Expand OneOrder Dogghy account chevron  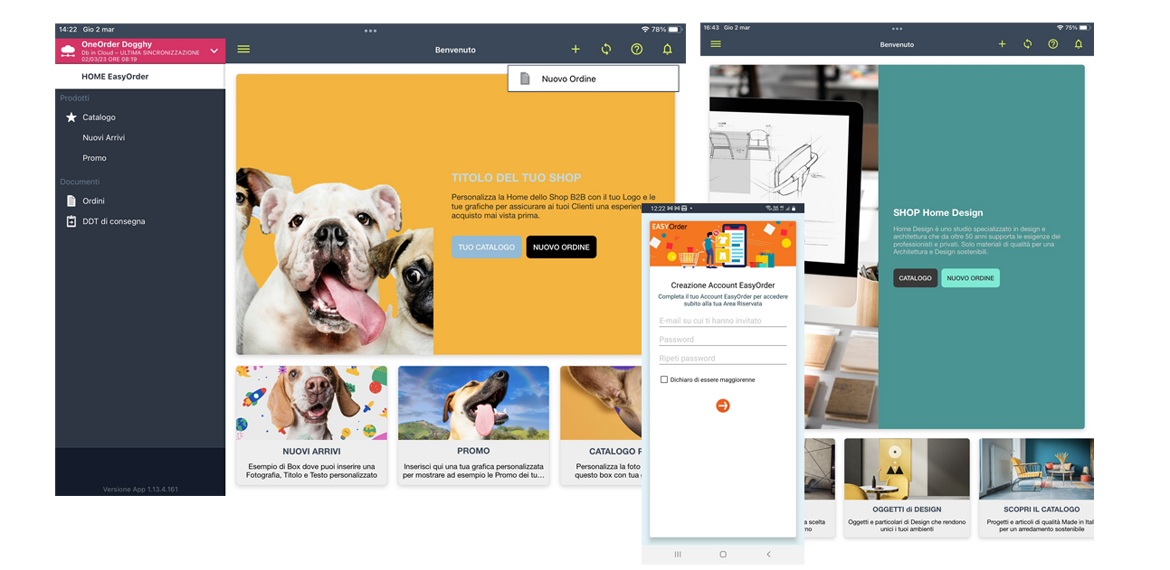pyautogui.click(x=214, y=50)
